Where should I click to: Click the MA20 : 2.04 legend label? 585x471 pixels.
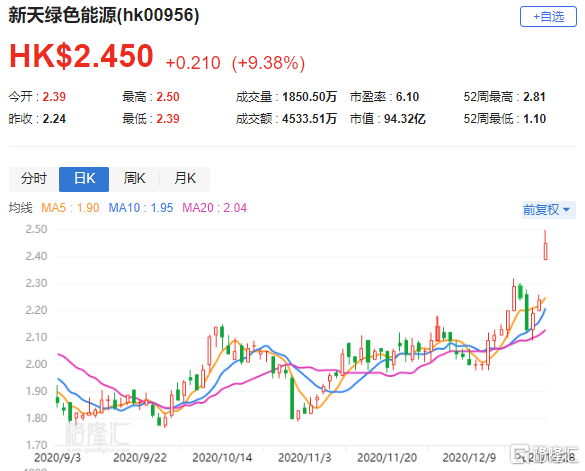[x=215, y=208]
